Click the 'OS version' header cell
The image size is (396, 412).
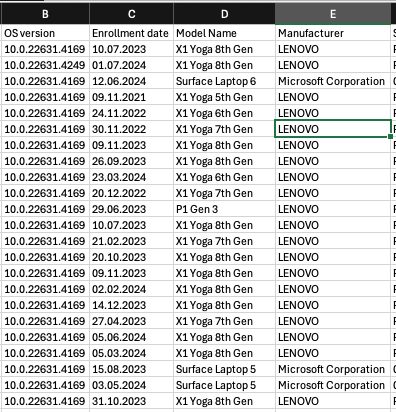(45, 33)
